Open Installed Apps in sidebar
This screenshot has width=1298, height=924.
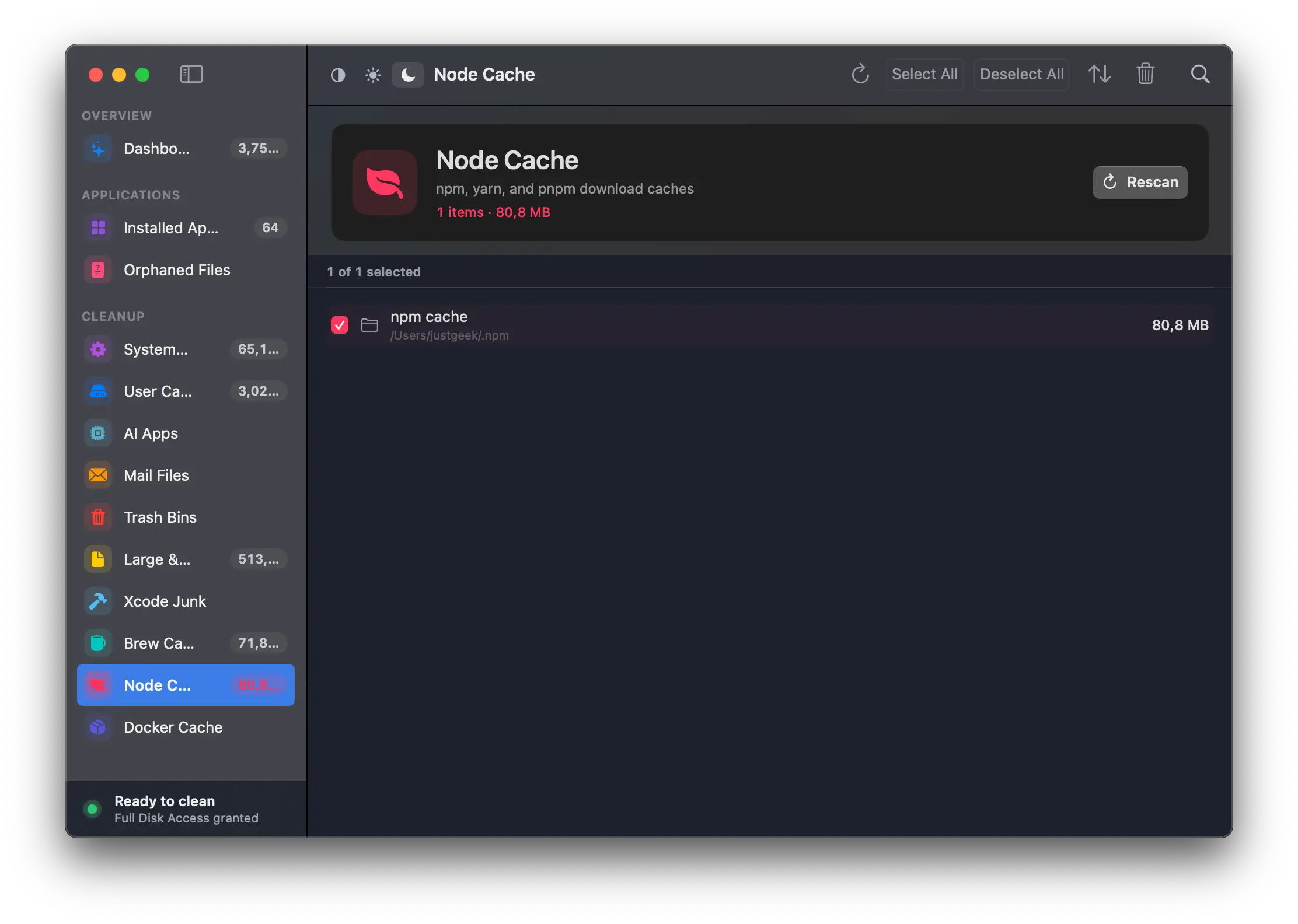click(186, 228)
